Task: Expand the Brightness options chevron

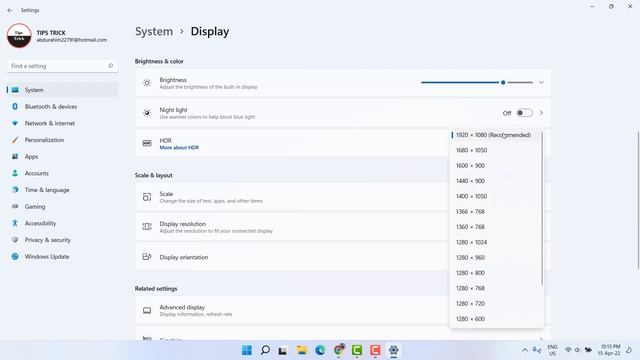Action: 541,82
